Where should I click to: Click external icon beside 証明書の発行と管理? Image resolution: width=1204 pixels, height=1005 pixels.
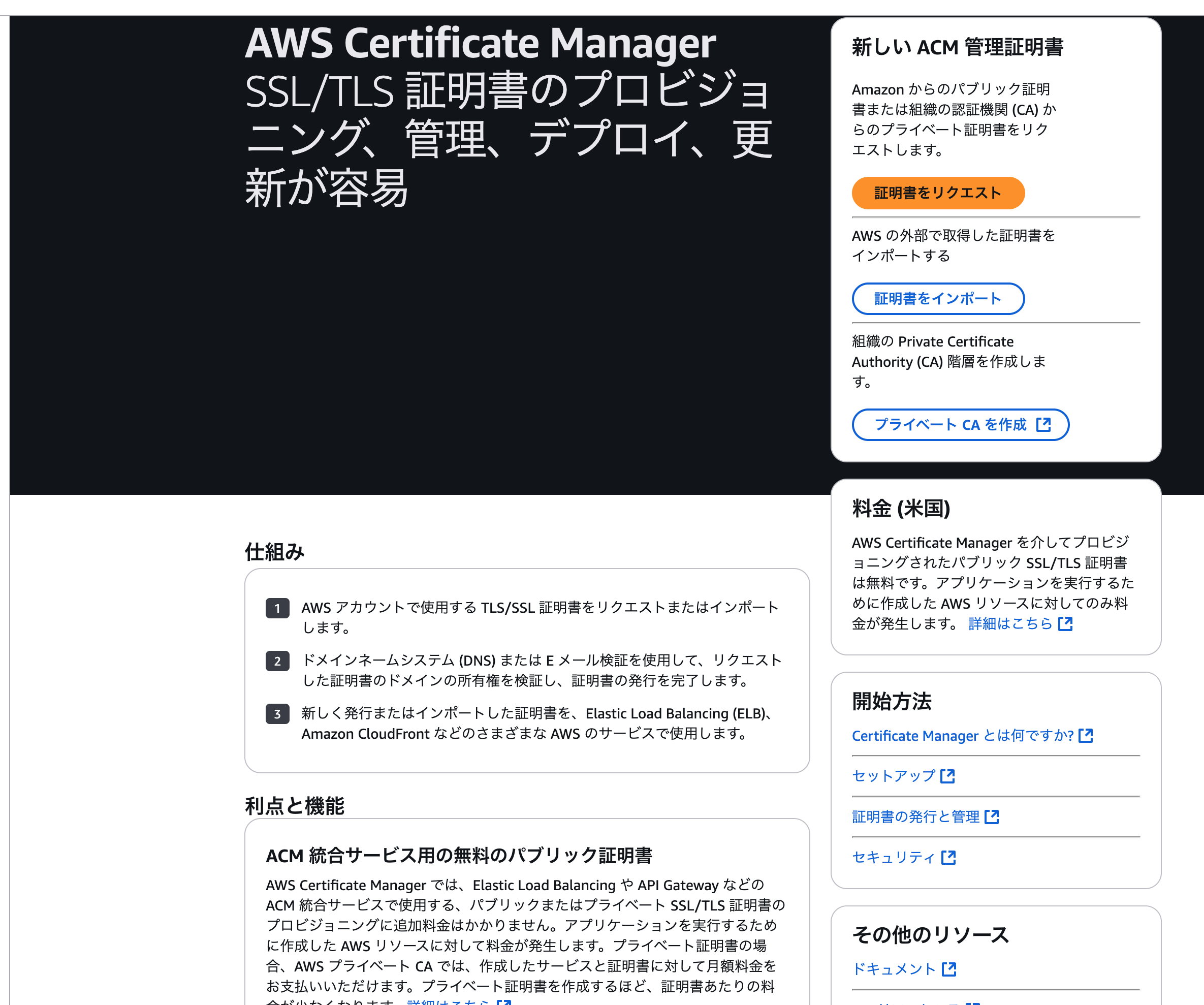pos(992,817)
